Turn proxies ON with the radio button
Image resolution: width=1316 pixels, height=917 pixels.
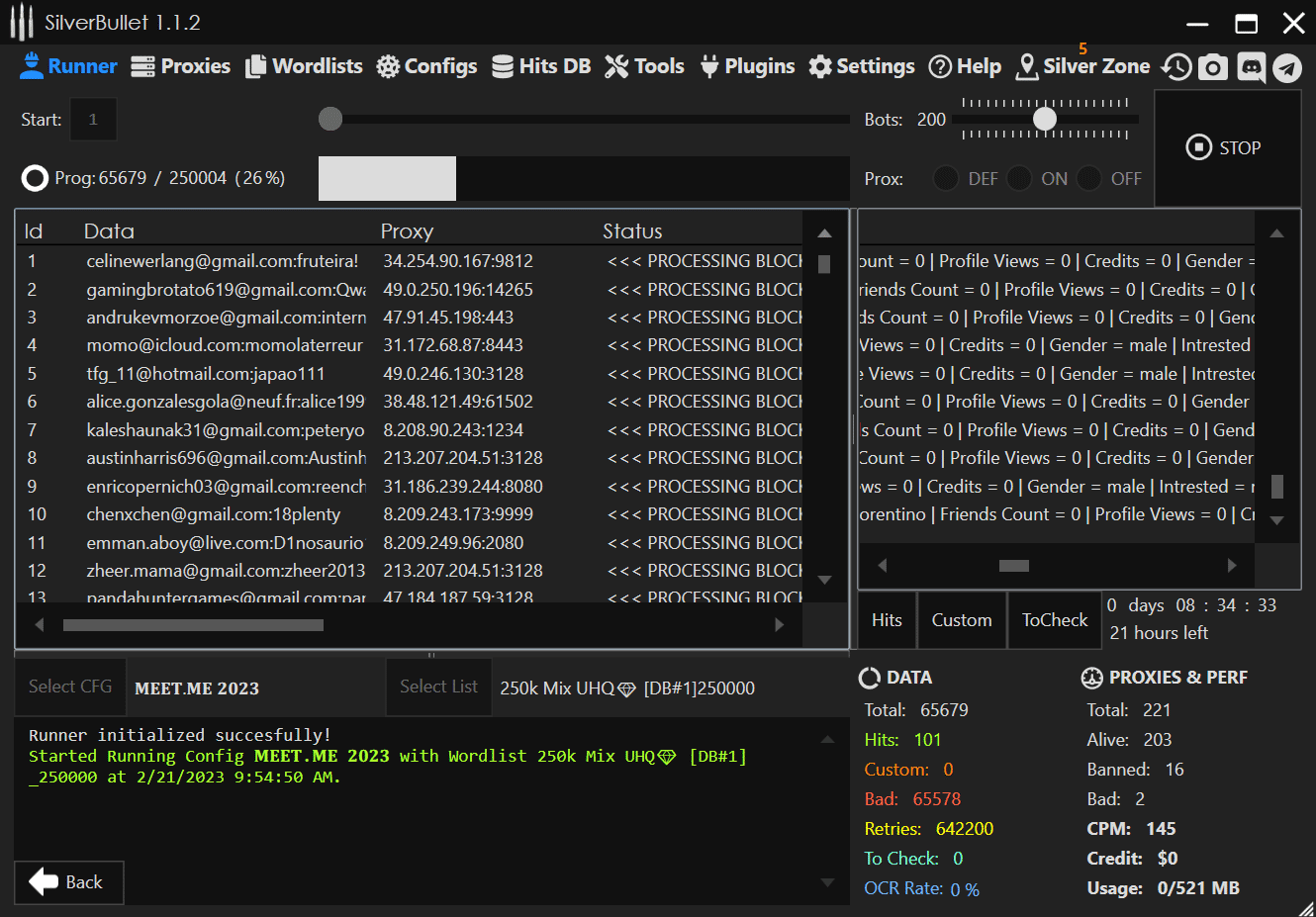point(1019,178)
